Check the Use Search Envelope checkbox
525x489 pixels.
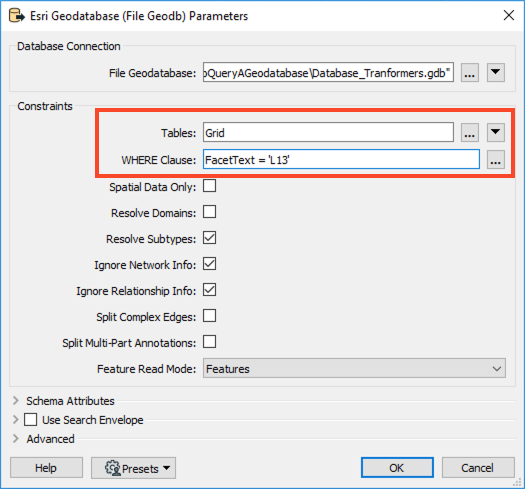pyautogui.click(x=30, y=420)
